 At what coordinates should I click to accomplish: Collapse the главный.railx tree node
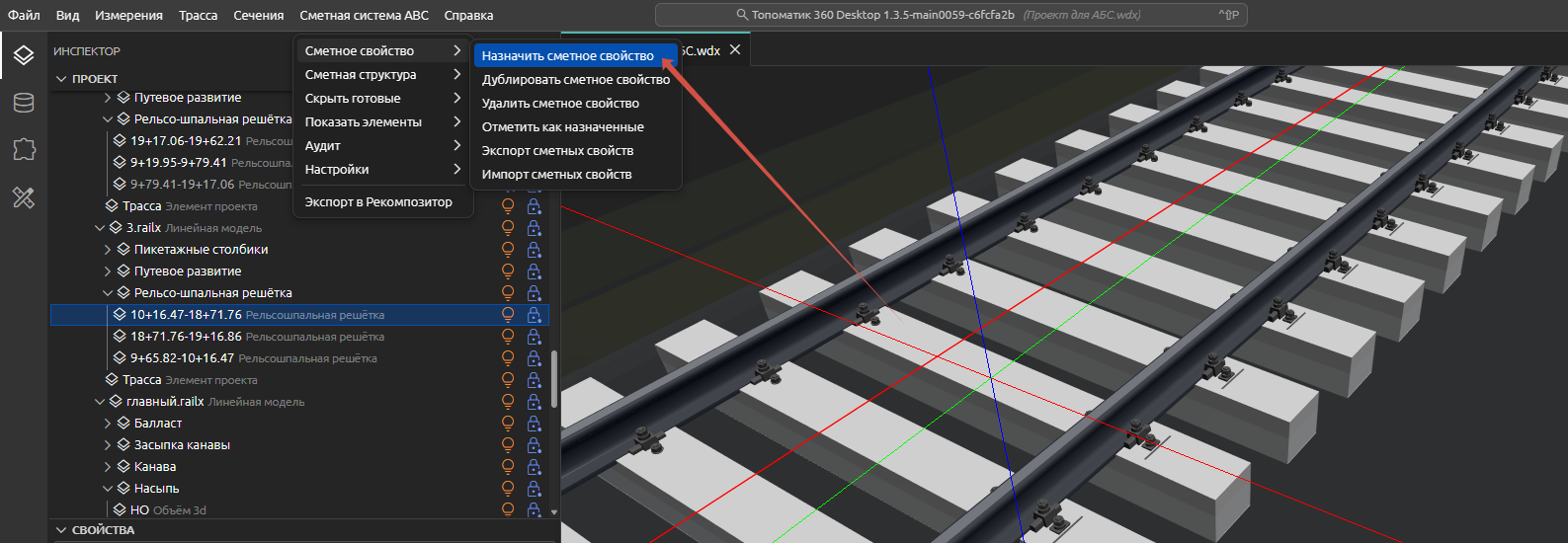tap(100, 402)
